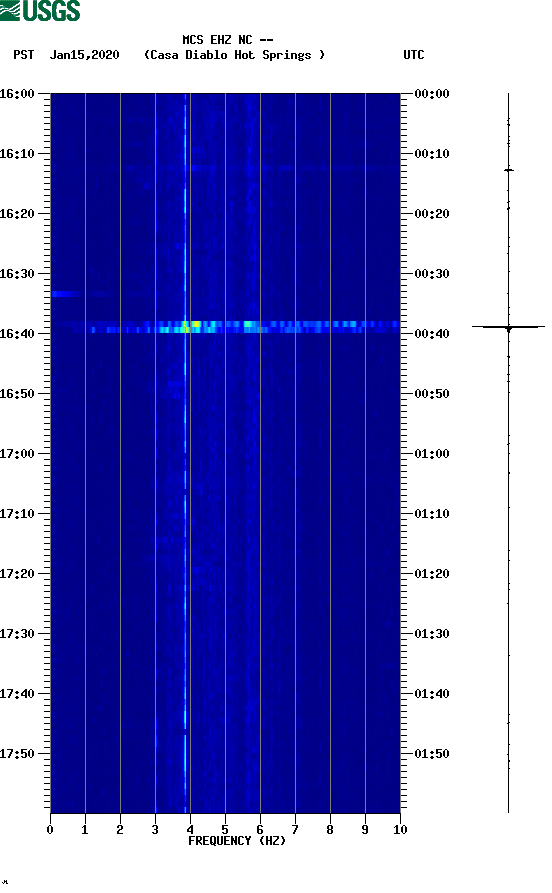Click the 6 Hz frequency tick label
Viewport: 552px width, 893px height.
[260, 829]
